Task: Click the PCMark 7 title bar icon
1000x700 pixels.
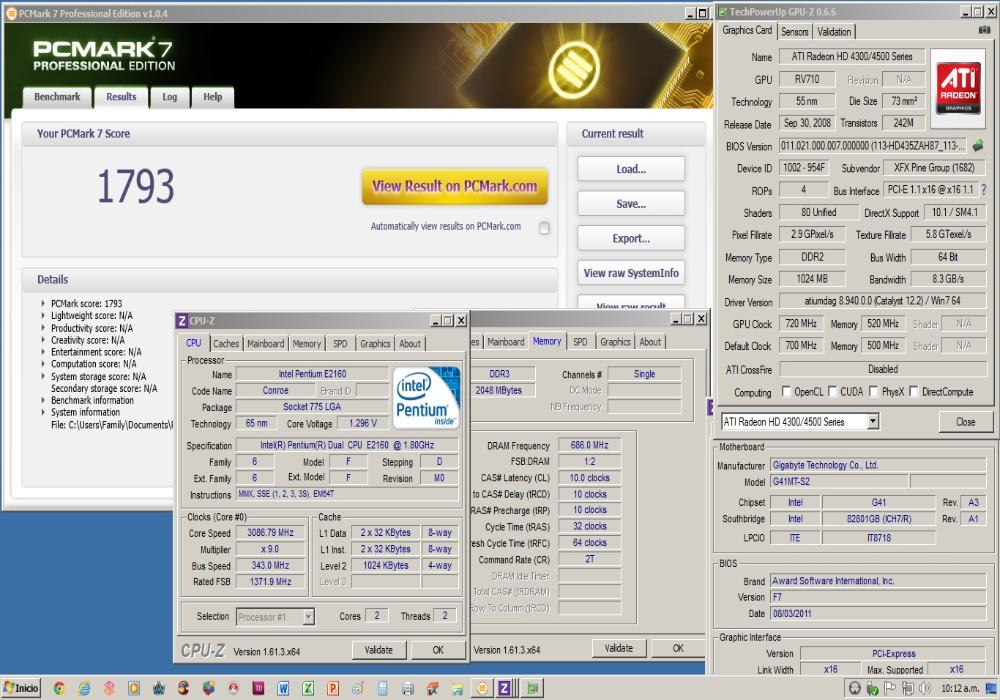Action: tap(11, 13)
